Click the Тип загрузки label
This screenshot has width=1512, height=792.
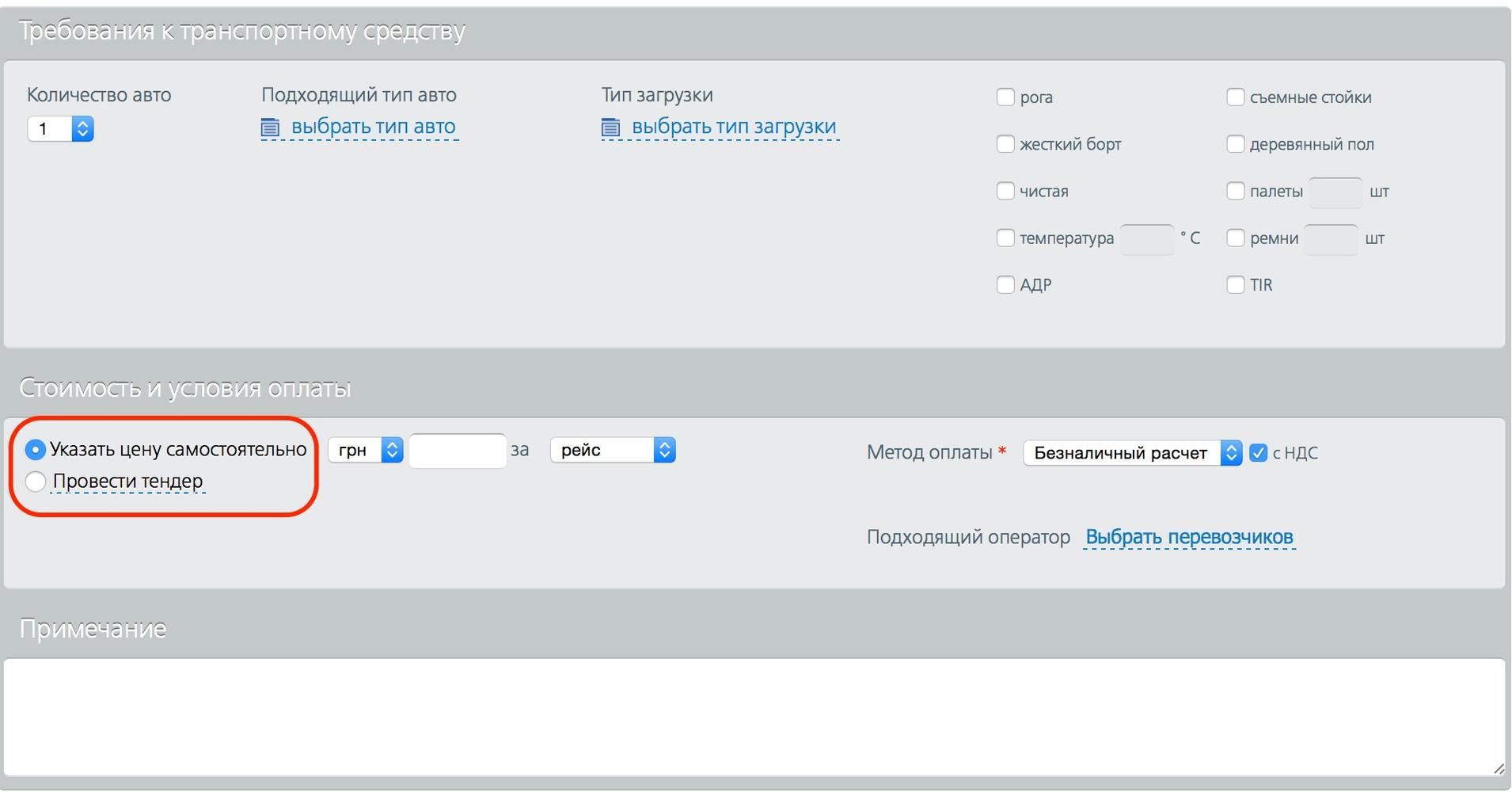click(657, 95)
